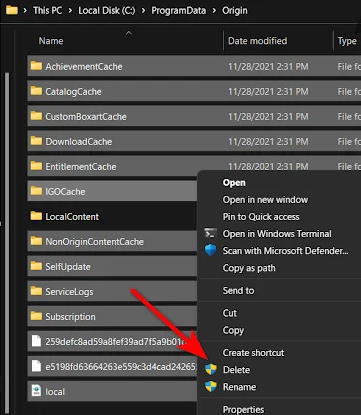This screenshot has width=361, height=415.
Task: Click the date modified of CatalogCache
Action: click(x=268, y=92)
